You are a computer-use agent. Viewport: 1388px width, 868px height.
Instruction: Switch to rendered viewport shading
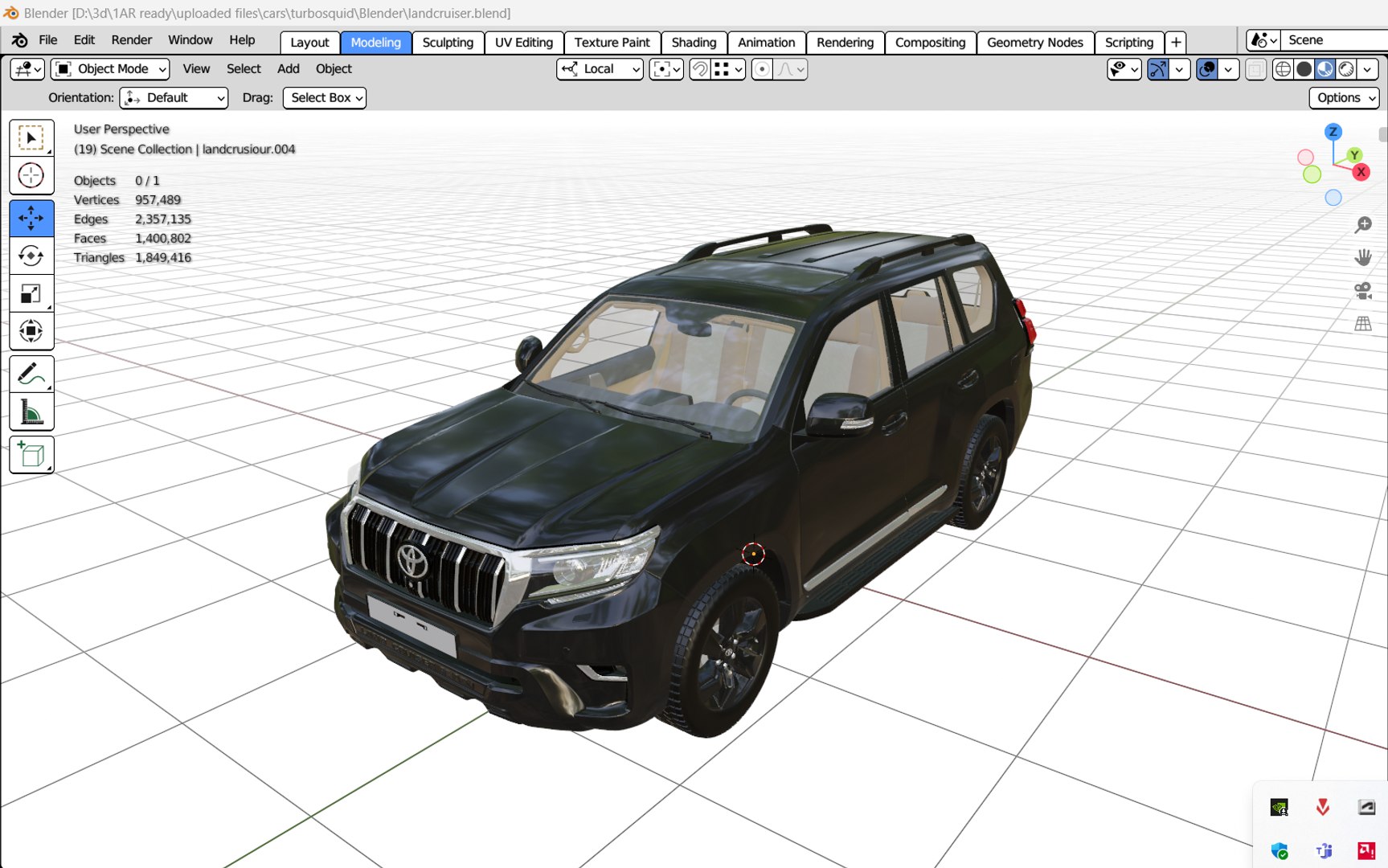click(x=1346, y=69)
